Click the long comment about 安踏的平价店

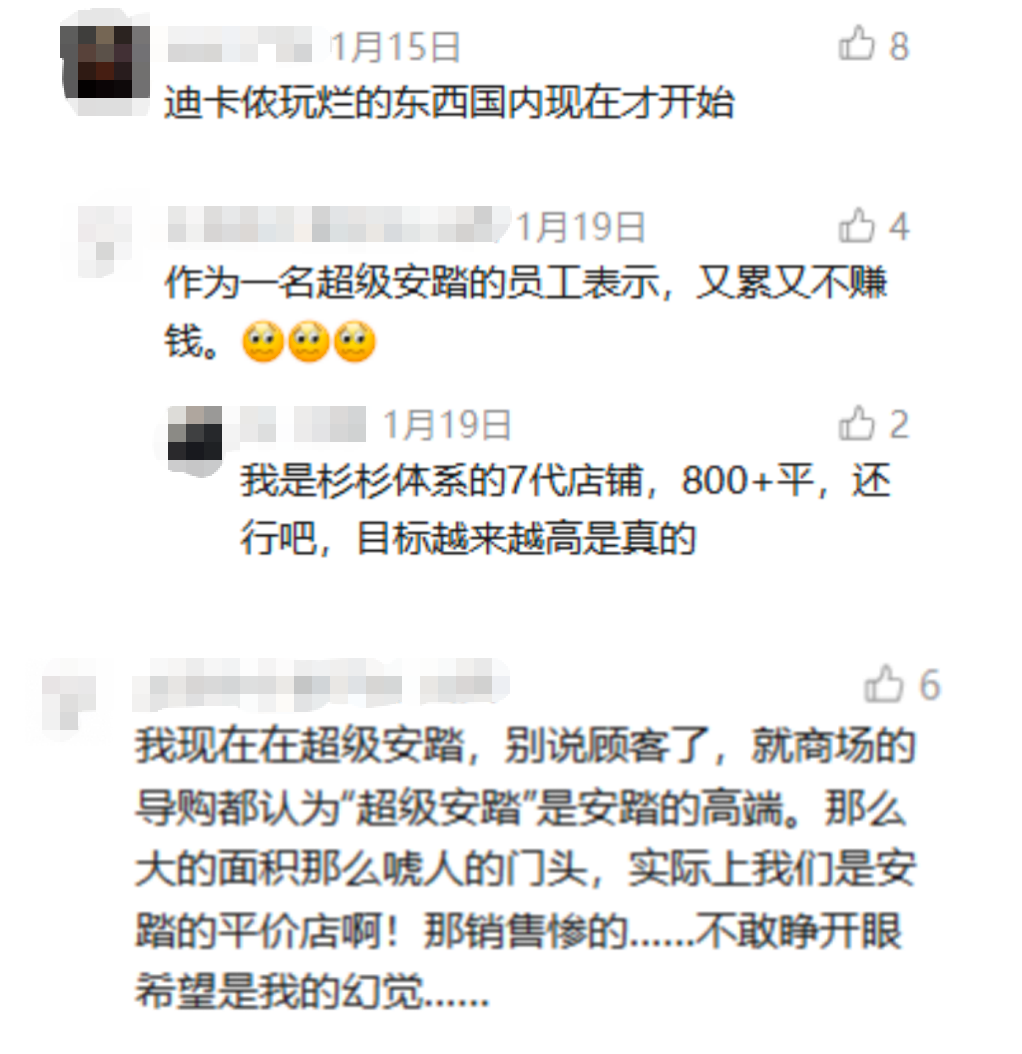526,868
